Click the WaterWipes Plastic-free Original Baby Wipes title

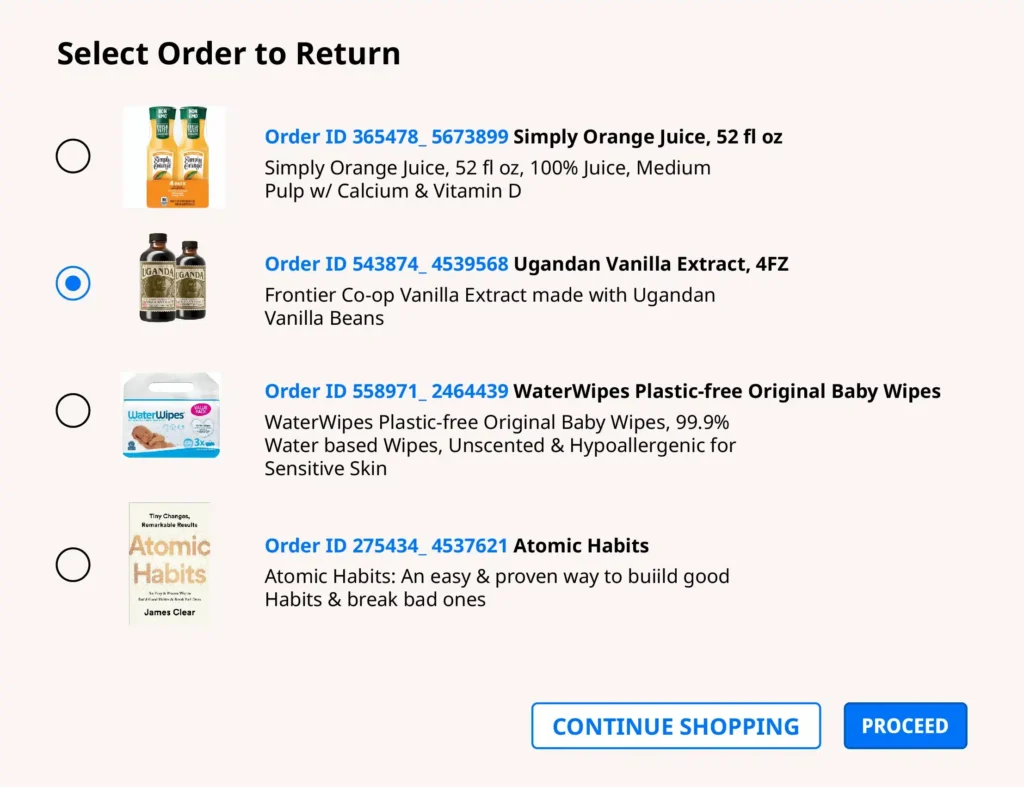[x=727, y=391]
